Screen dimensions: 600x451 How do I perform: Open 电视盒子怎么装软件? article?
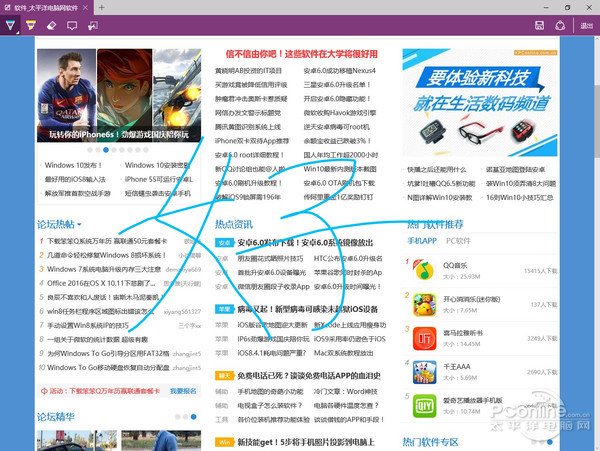click(x=270, y=405)
